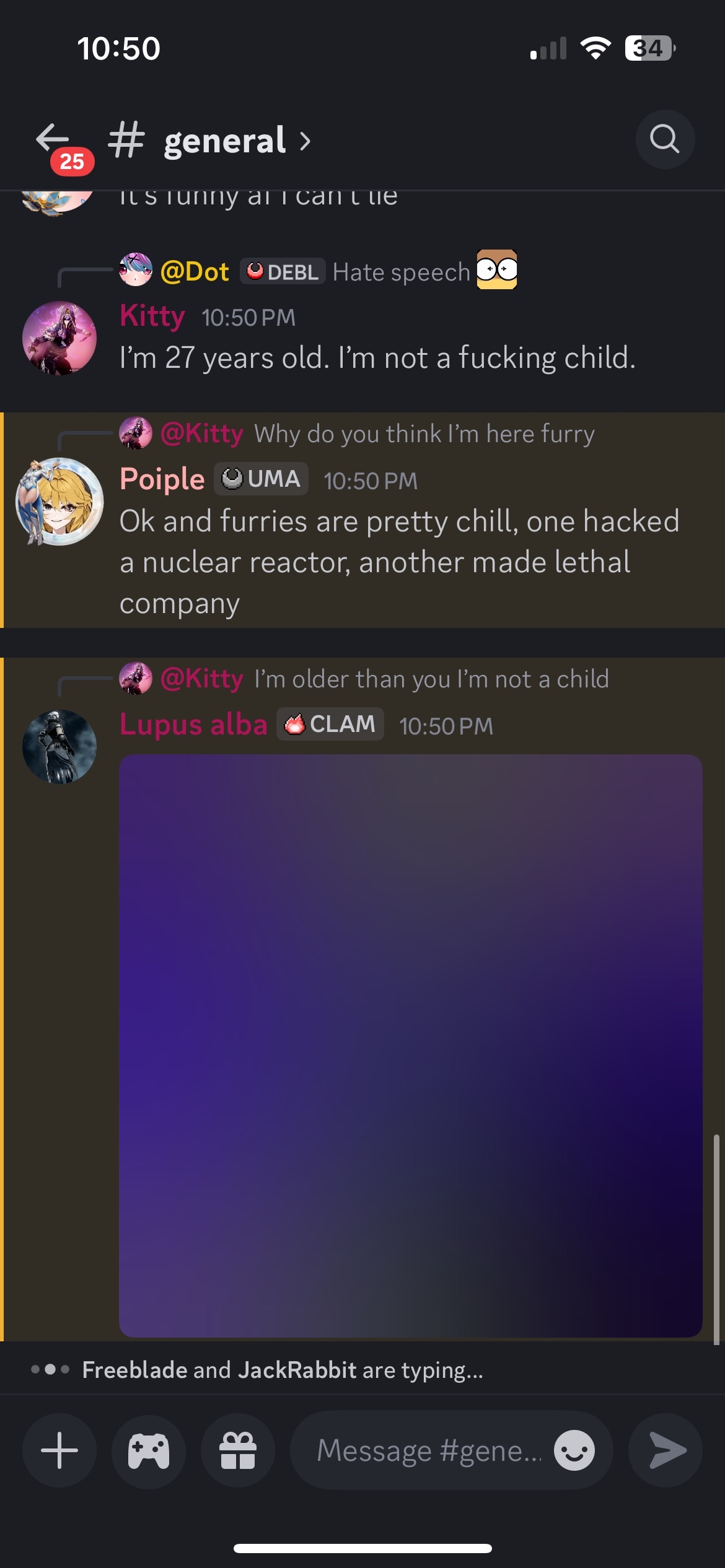The width and height of the screenshot is (725, 1568).
Task: Tap the send message arrow icon
Action: 666,1450
